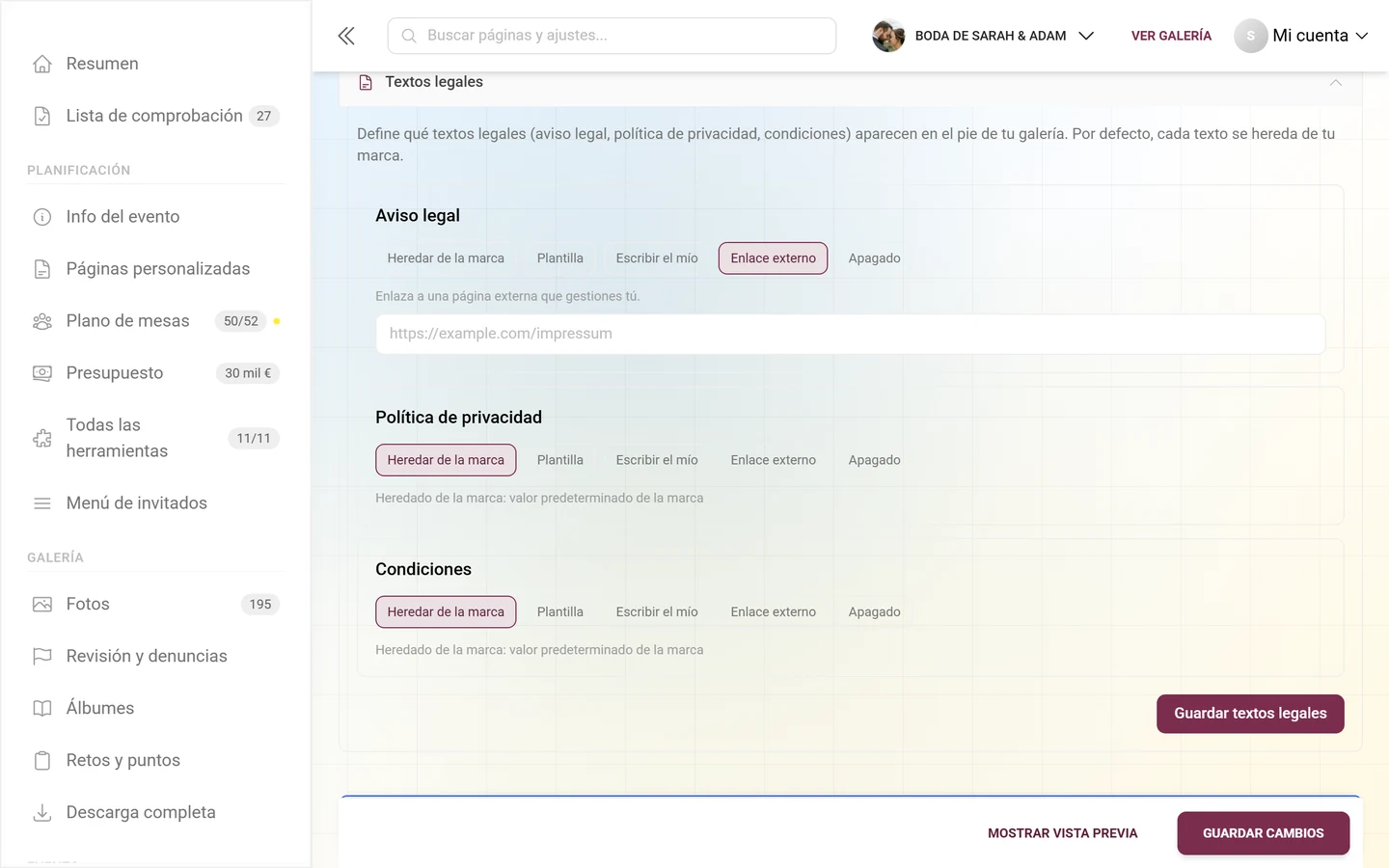1389x868 pixels.
Task: Click the Todas las herramientas puzzle icon
Action: coord(42,438)
